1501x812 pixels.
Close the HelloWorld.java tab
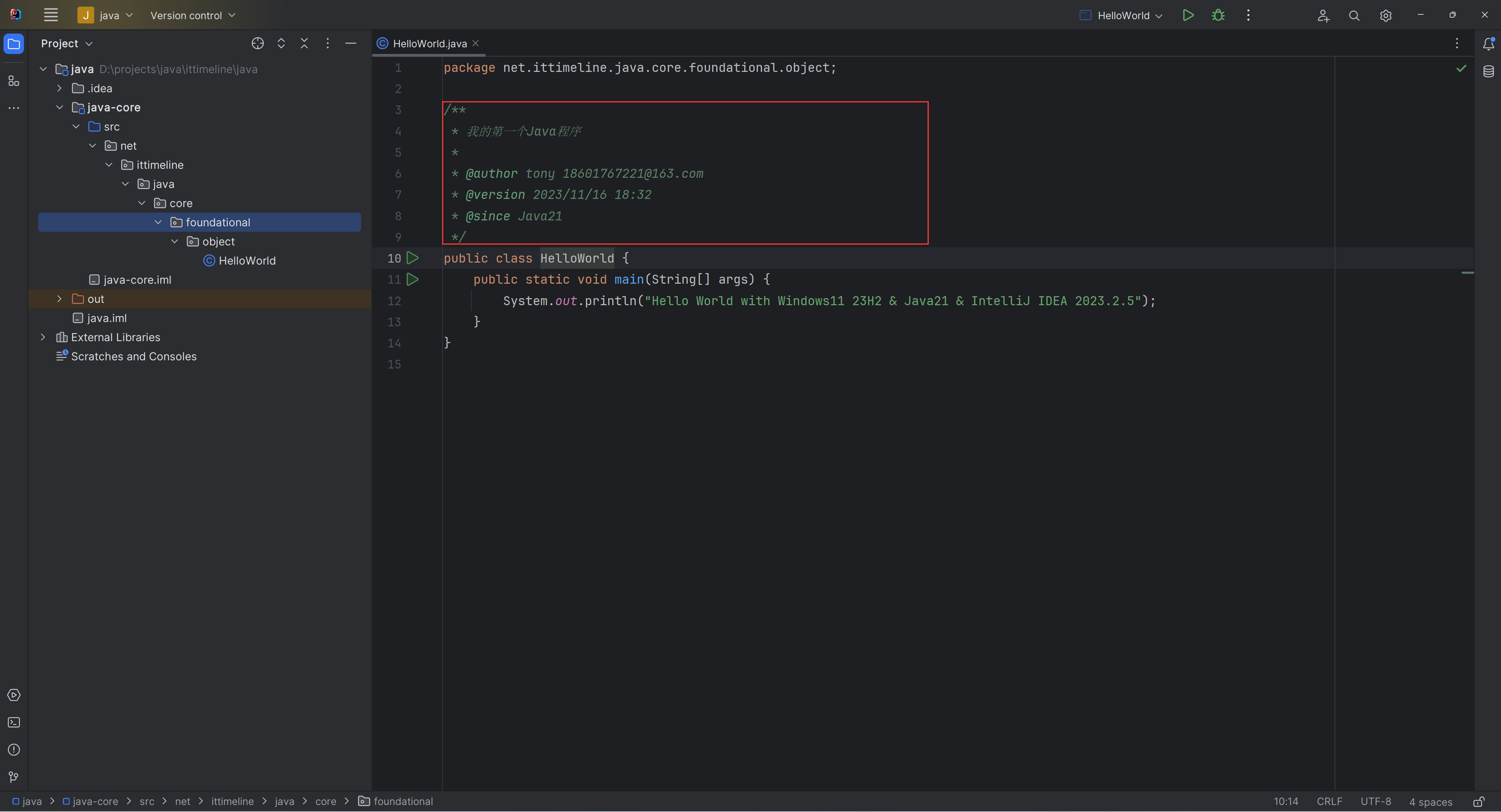click(x=475, y=43)
